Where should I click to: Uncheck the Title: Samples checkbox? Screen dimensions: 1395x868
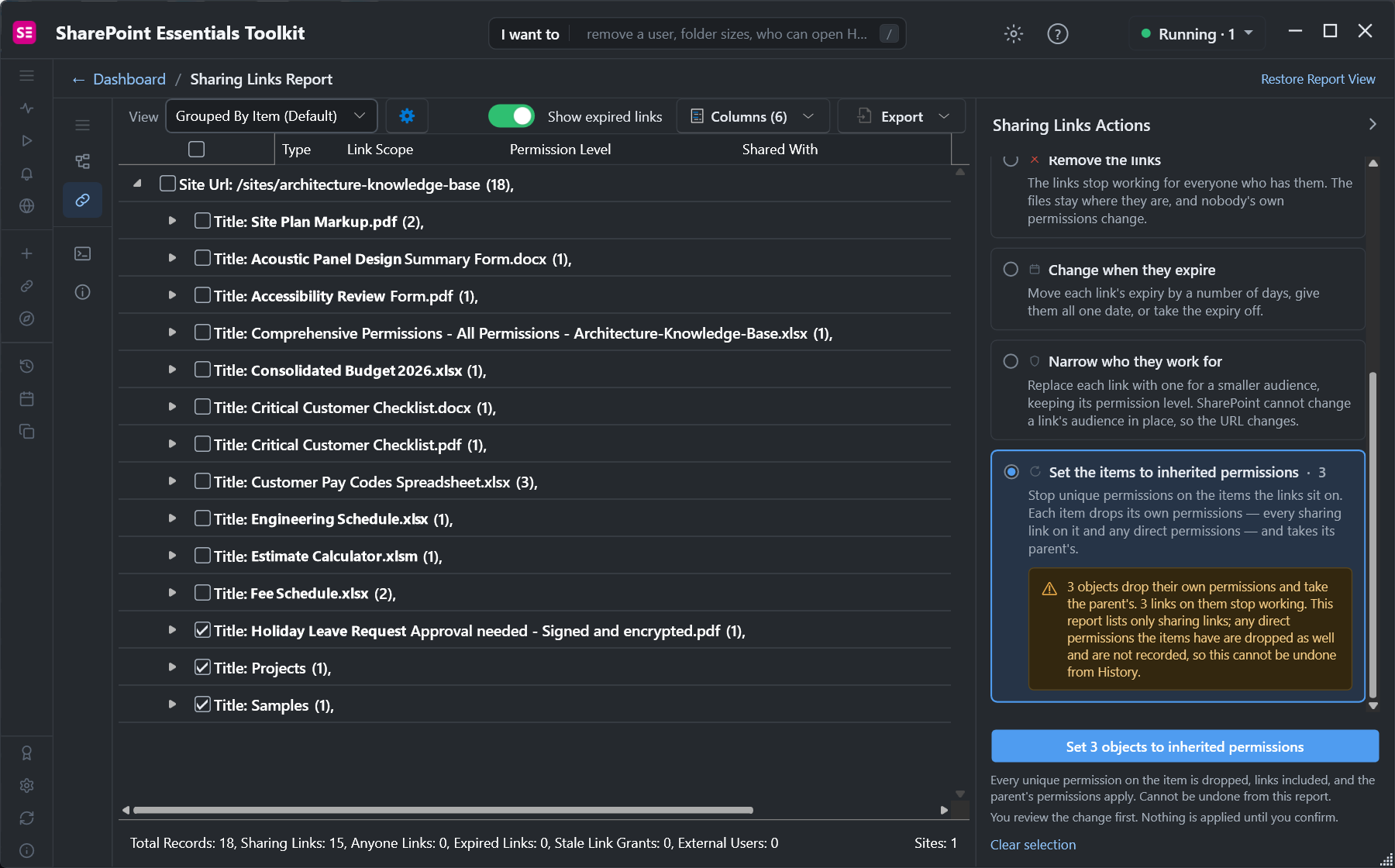pyautogui.click(x=202, y=704)
